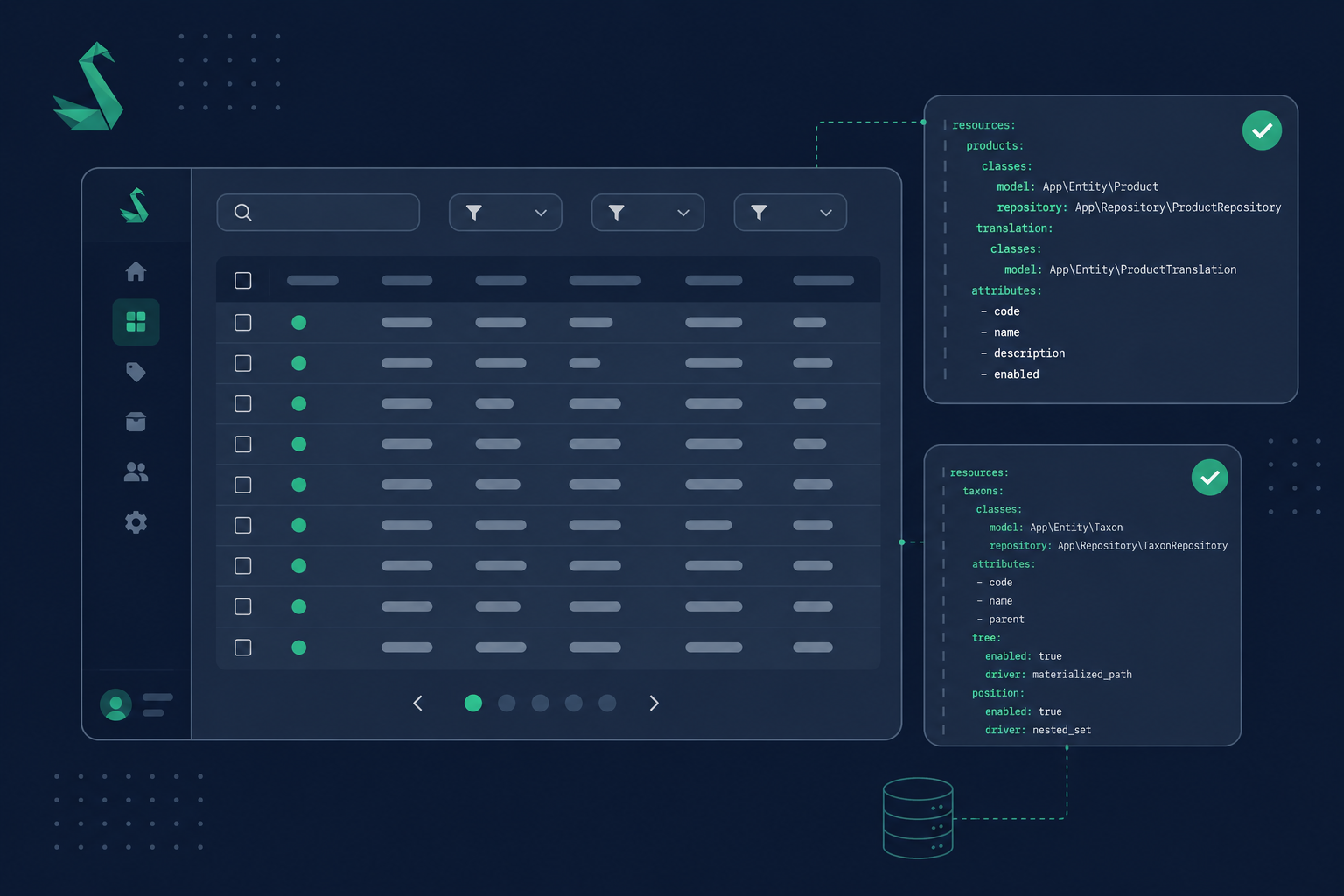Screen dimensions: 1344x896
Task: Check the eighth data row checkbox
Action: click(x=243, y=606)
